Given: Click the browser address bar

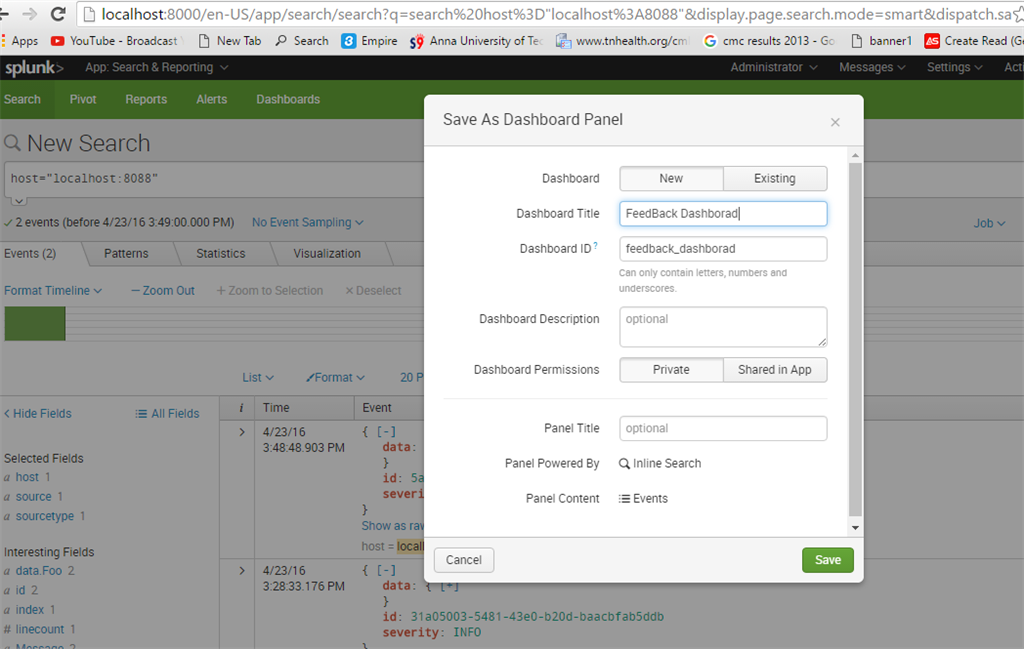Looking at the screenshot, I should [549, 14].
